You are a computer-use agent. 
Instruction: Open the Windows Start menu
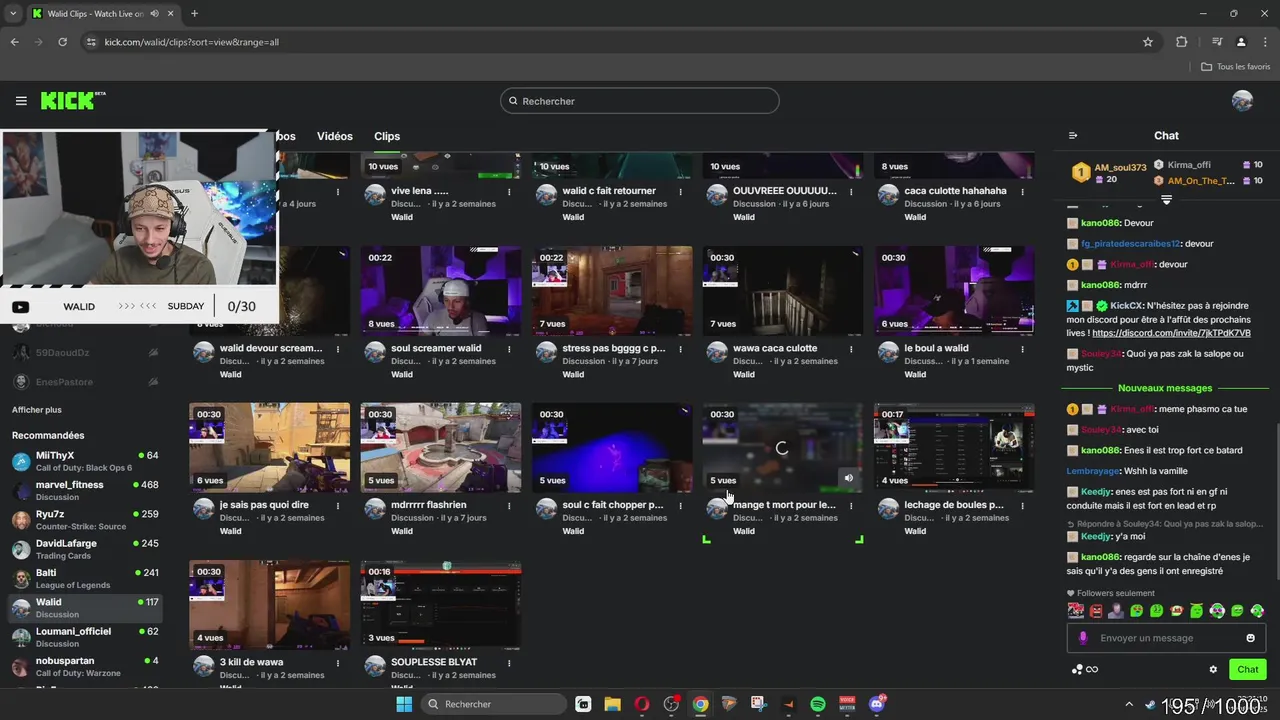point(404,704)
